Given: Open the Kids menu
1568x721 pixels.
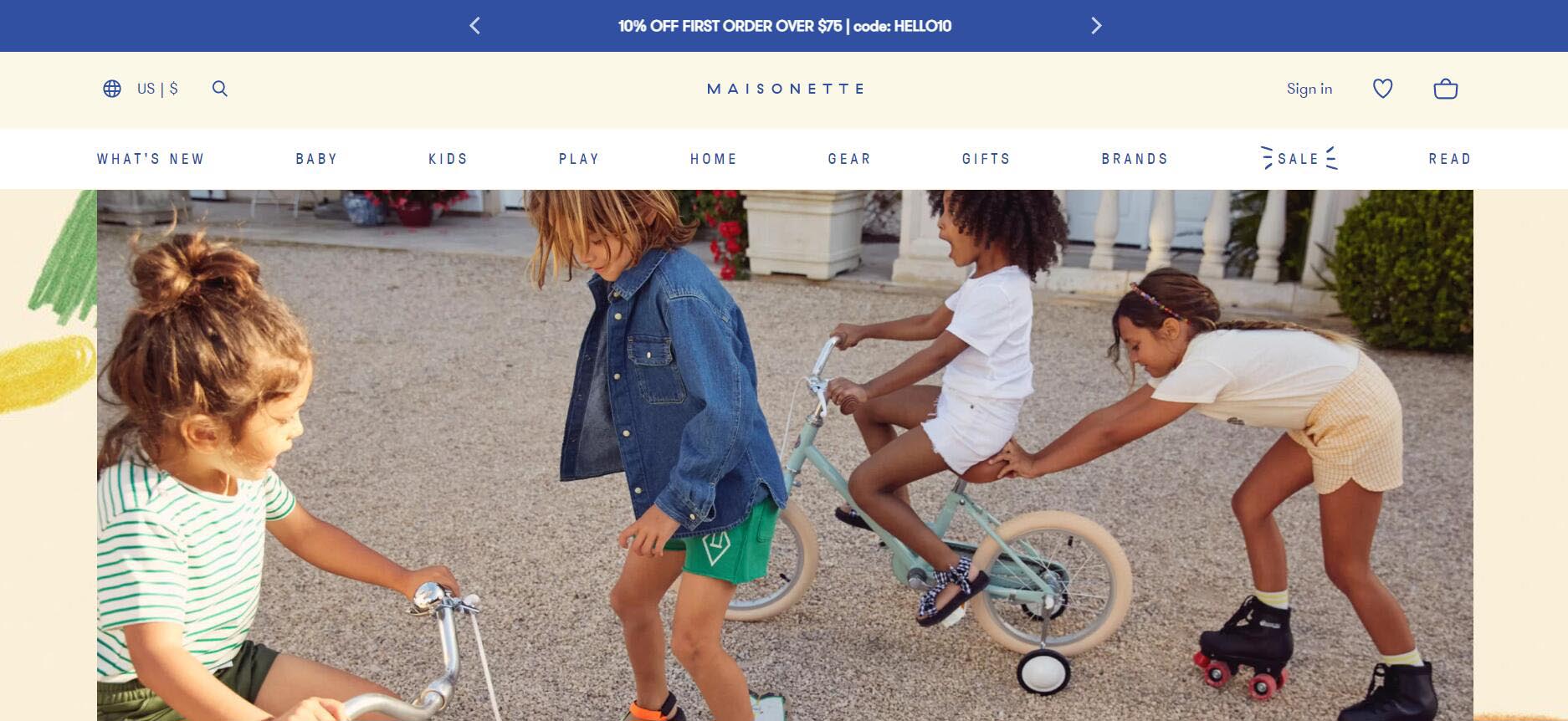Looking at the screenshot, I should tap(448, 159).
